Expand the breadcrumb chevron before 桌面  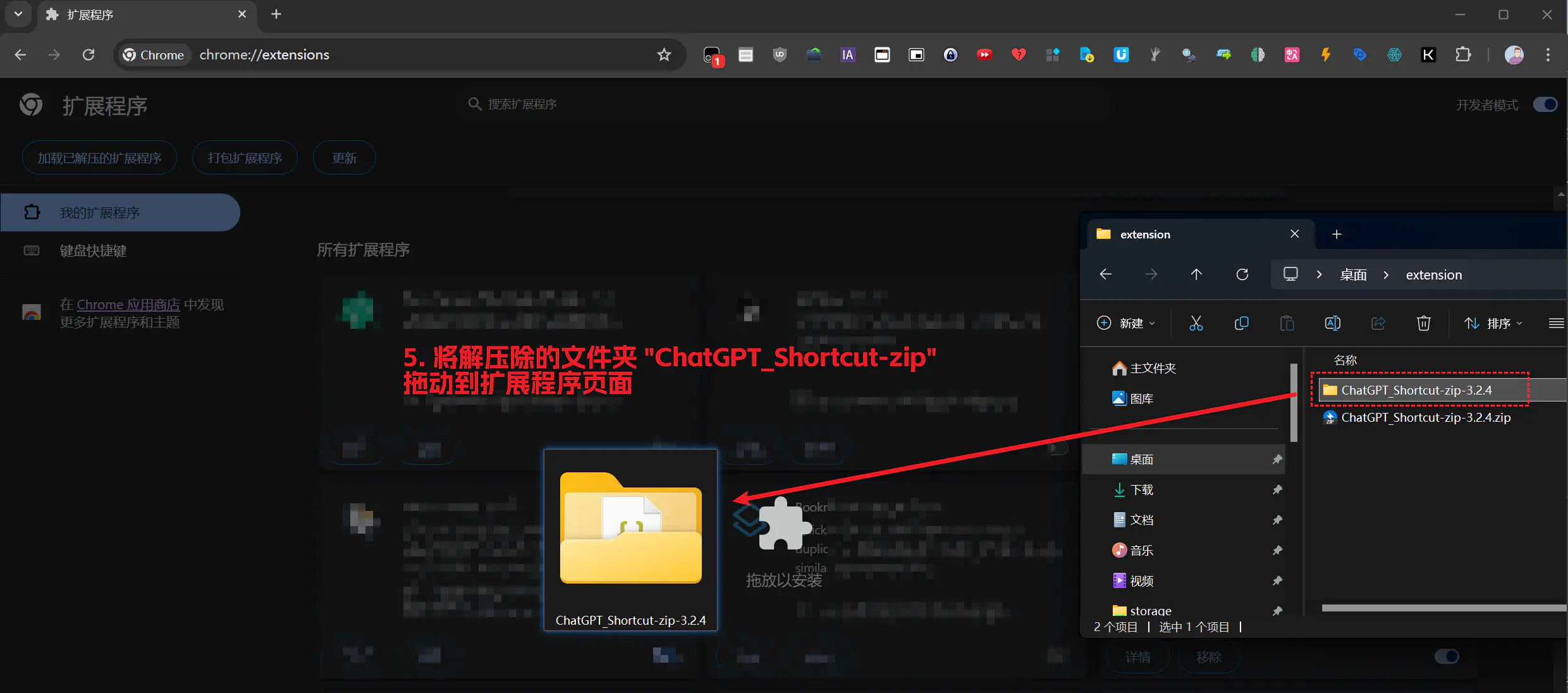(1319, 274)
